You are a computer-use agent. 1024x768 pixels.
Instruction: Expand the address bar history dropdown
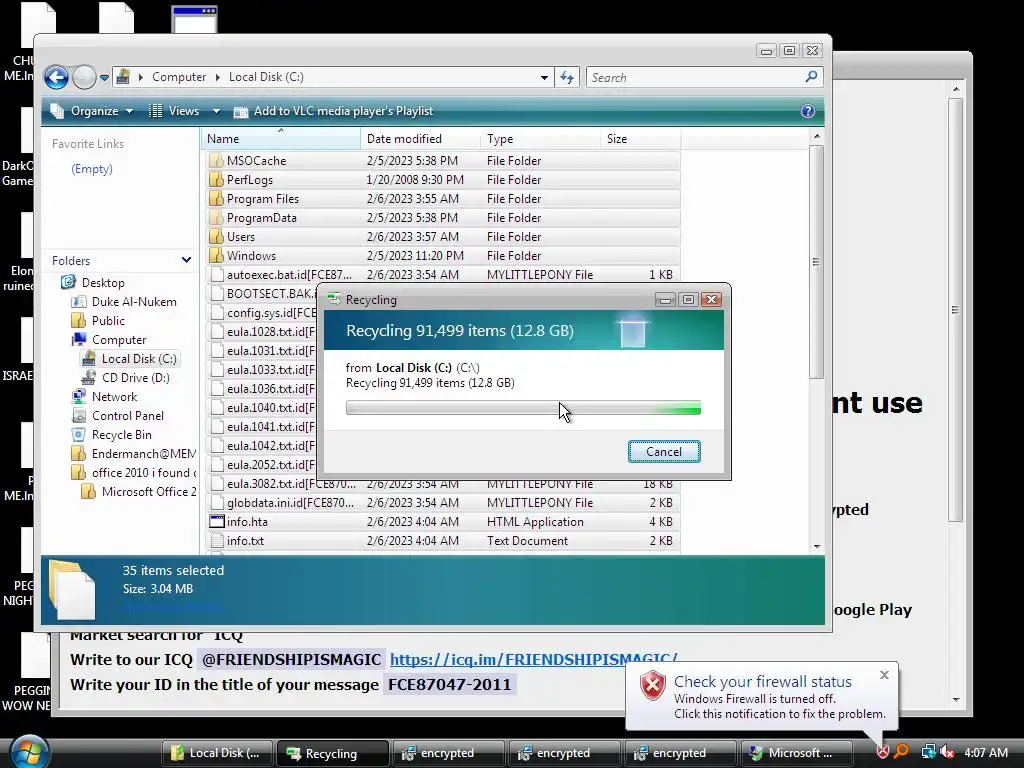tap(544, 77)
